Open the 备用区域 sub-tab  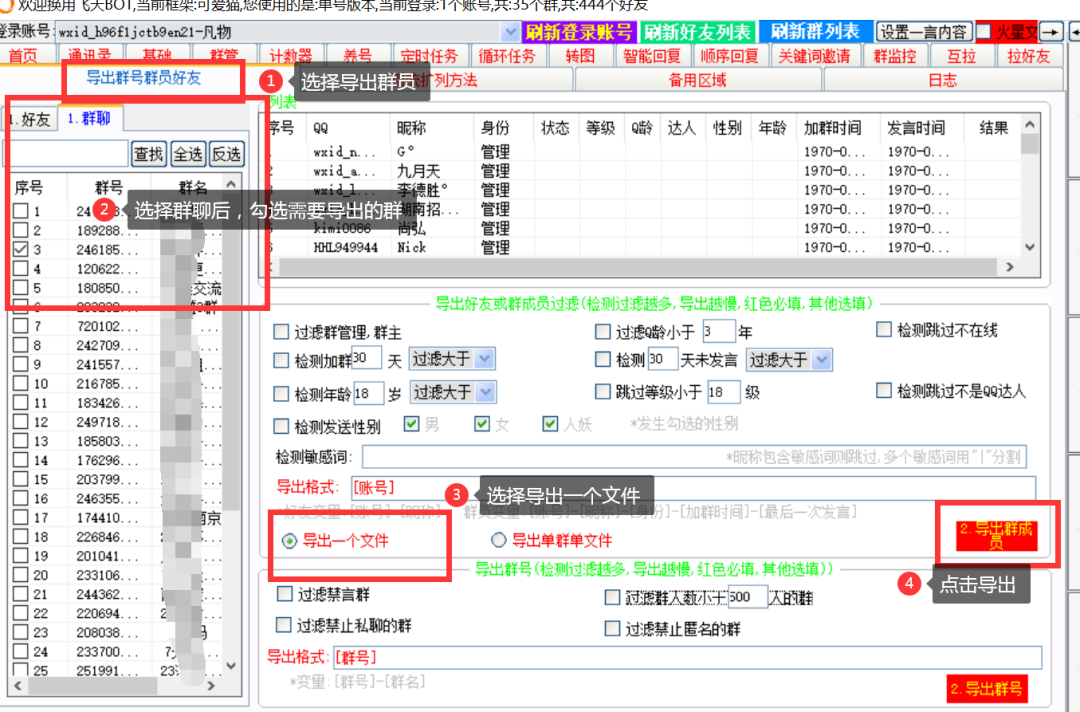tap(697, 80)
